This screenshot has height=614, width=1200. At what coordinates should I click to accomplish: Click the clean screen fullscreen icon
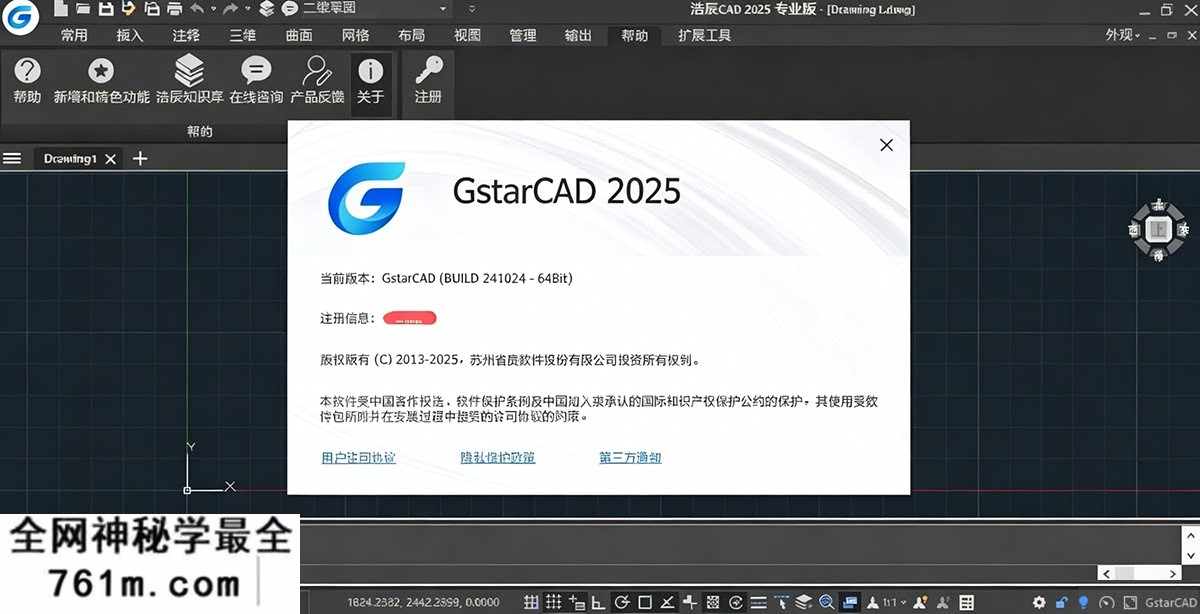(x=1130, y=603)
